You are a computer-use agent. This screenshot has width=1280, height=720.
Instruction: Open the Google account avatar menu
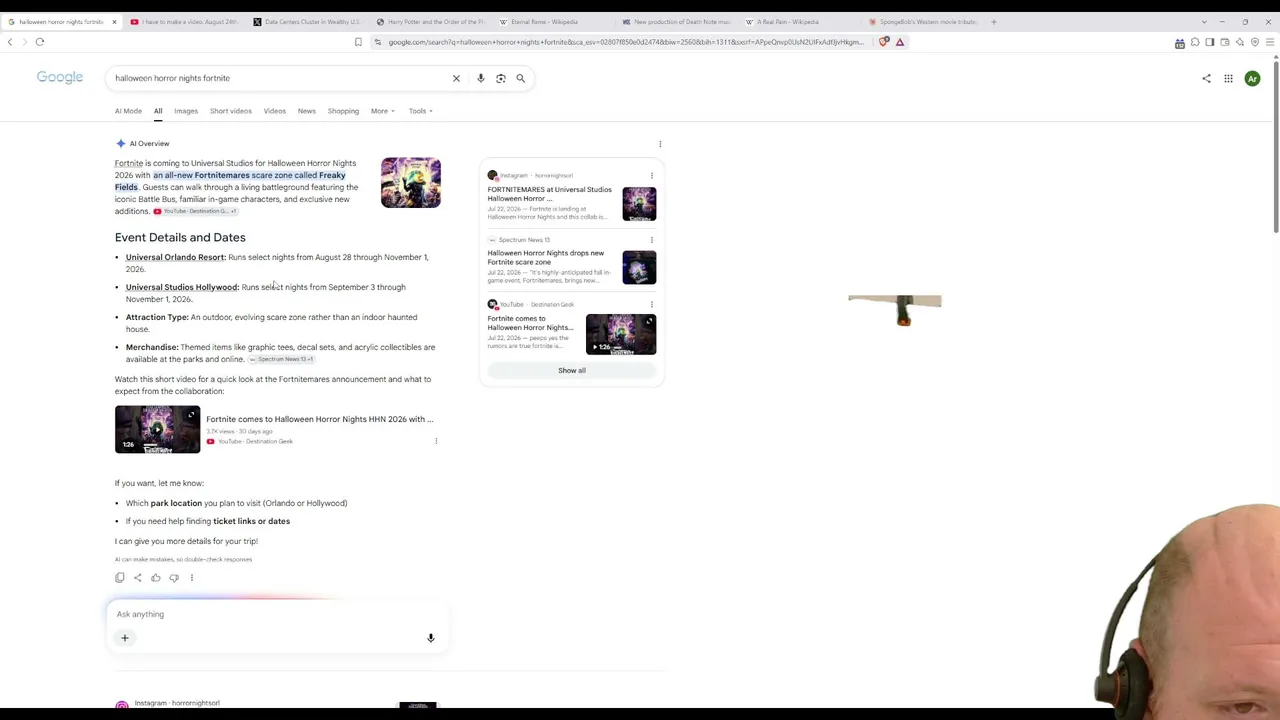(x=1252, y=78)
